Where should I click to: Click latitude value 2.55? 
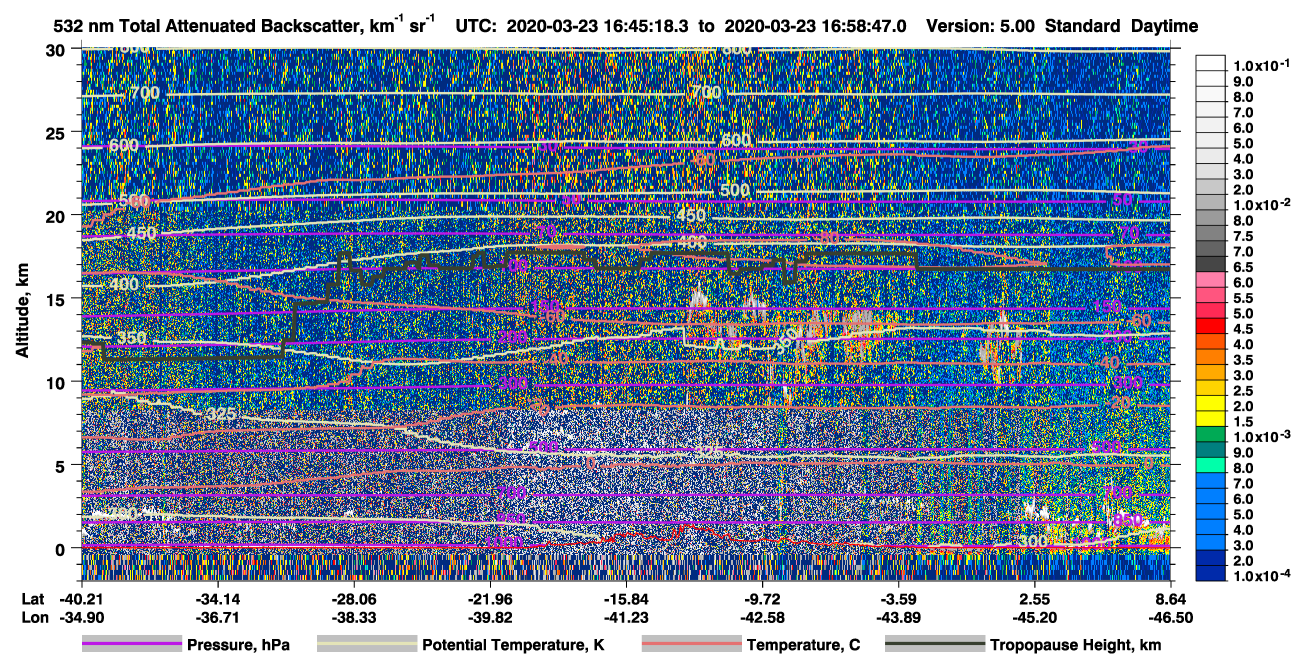(x=1034, y=599)
